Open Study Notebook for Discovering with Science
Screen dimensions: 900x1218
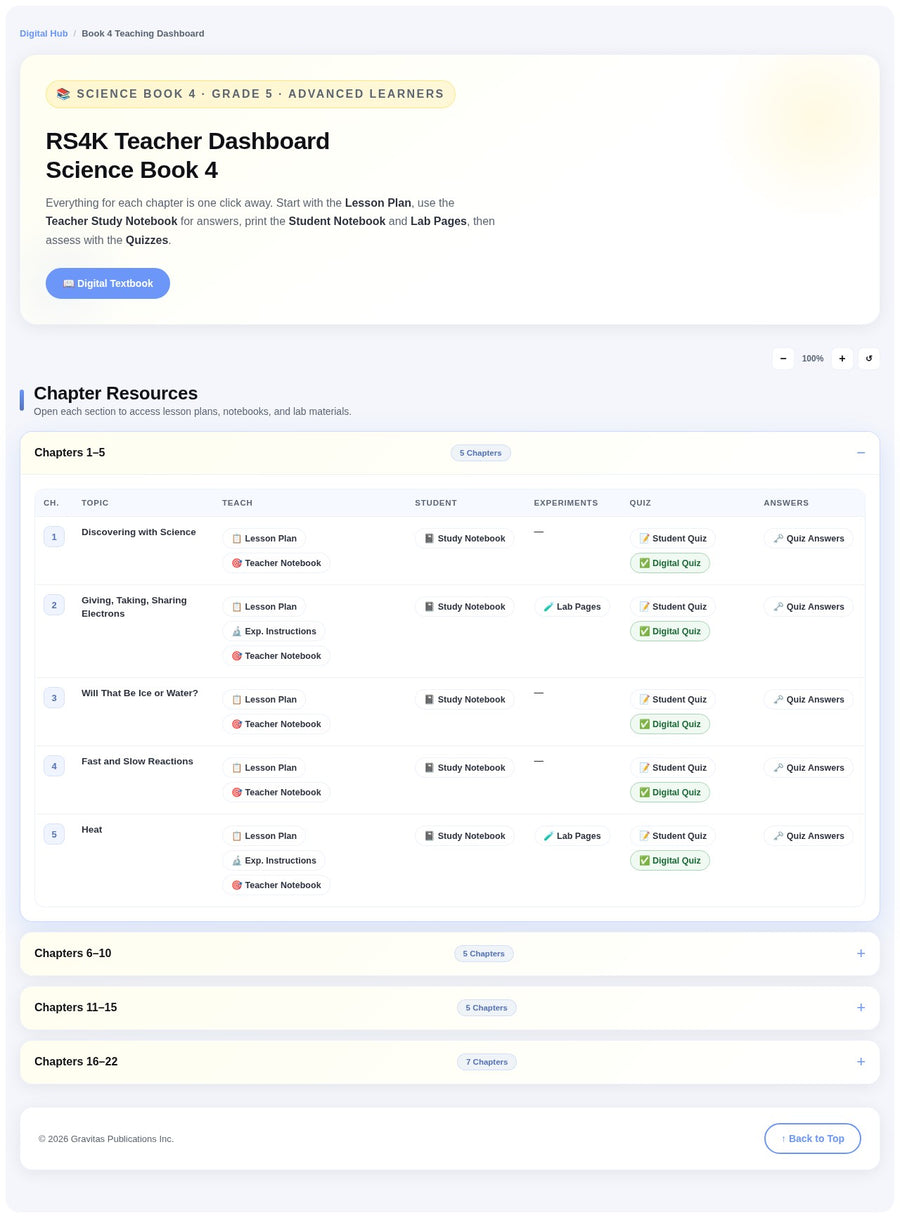[465, 538]
